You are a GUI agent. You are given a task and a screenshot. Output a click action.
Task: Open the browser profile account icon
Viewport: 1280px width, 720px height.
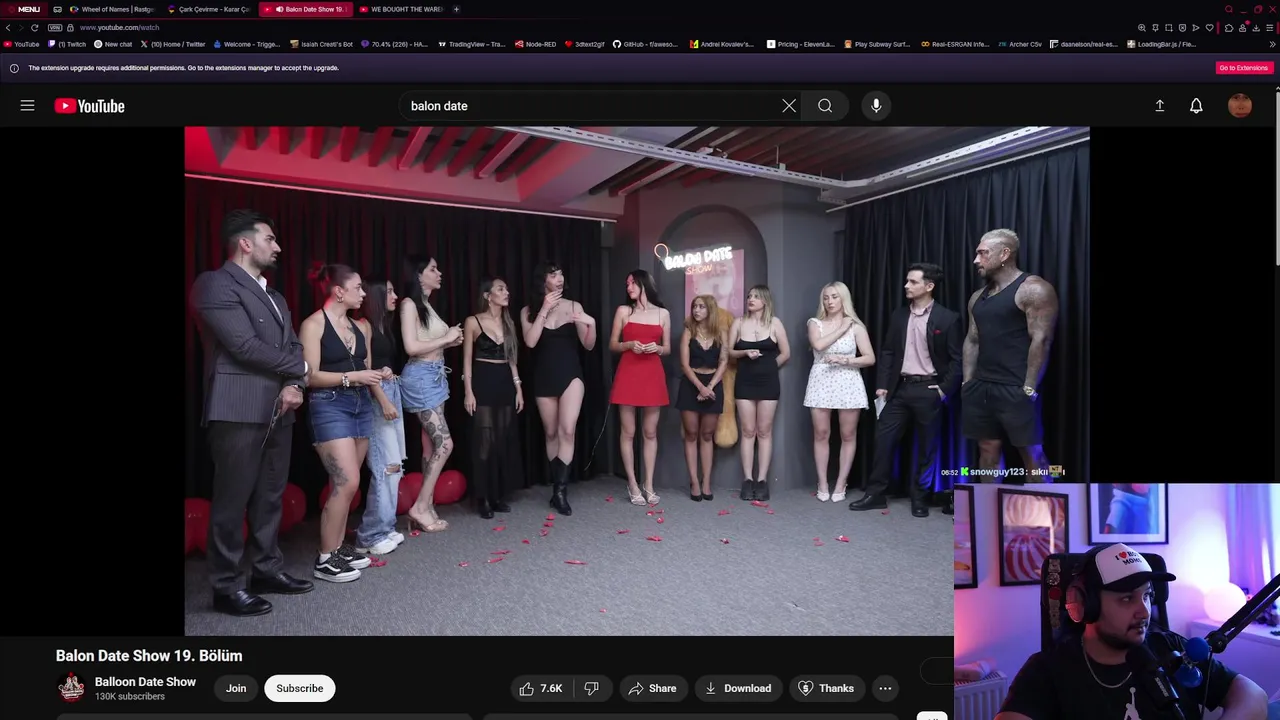(1242, 28)
